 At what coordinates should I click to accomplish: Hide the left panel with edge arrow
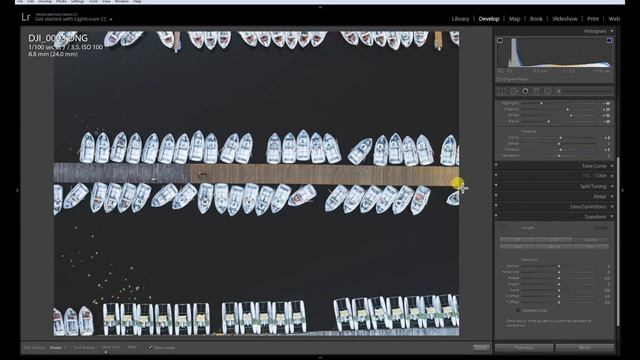(x=17, y=190)
